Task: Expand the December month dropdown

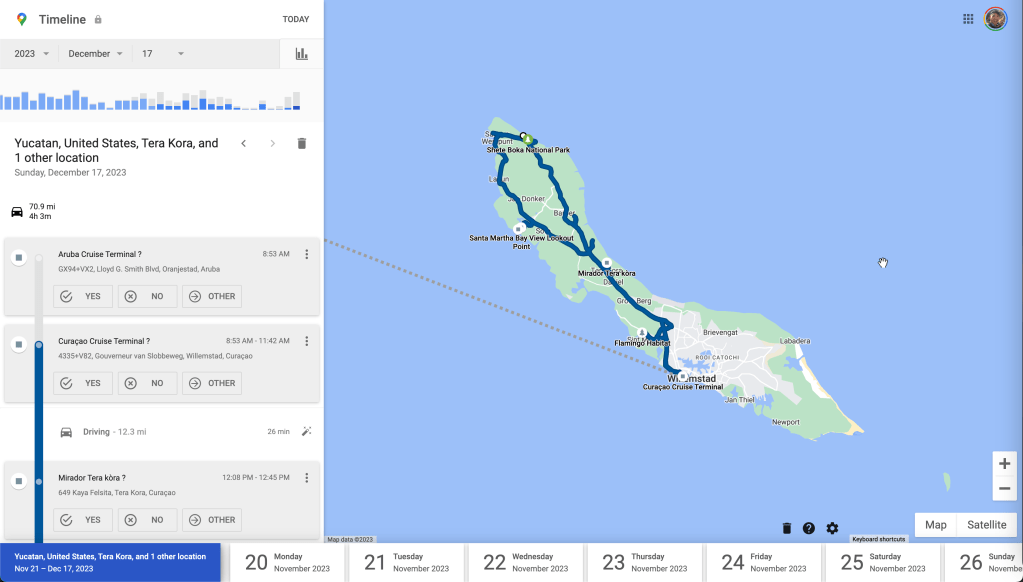Action: point(96,54)
